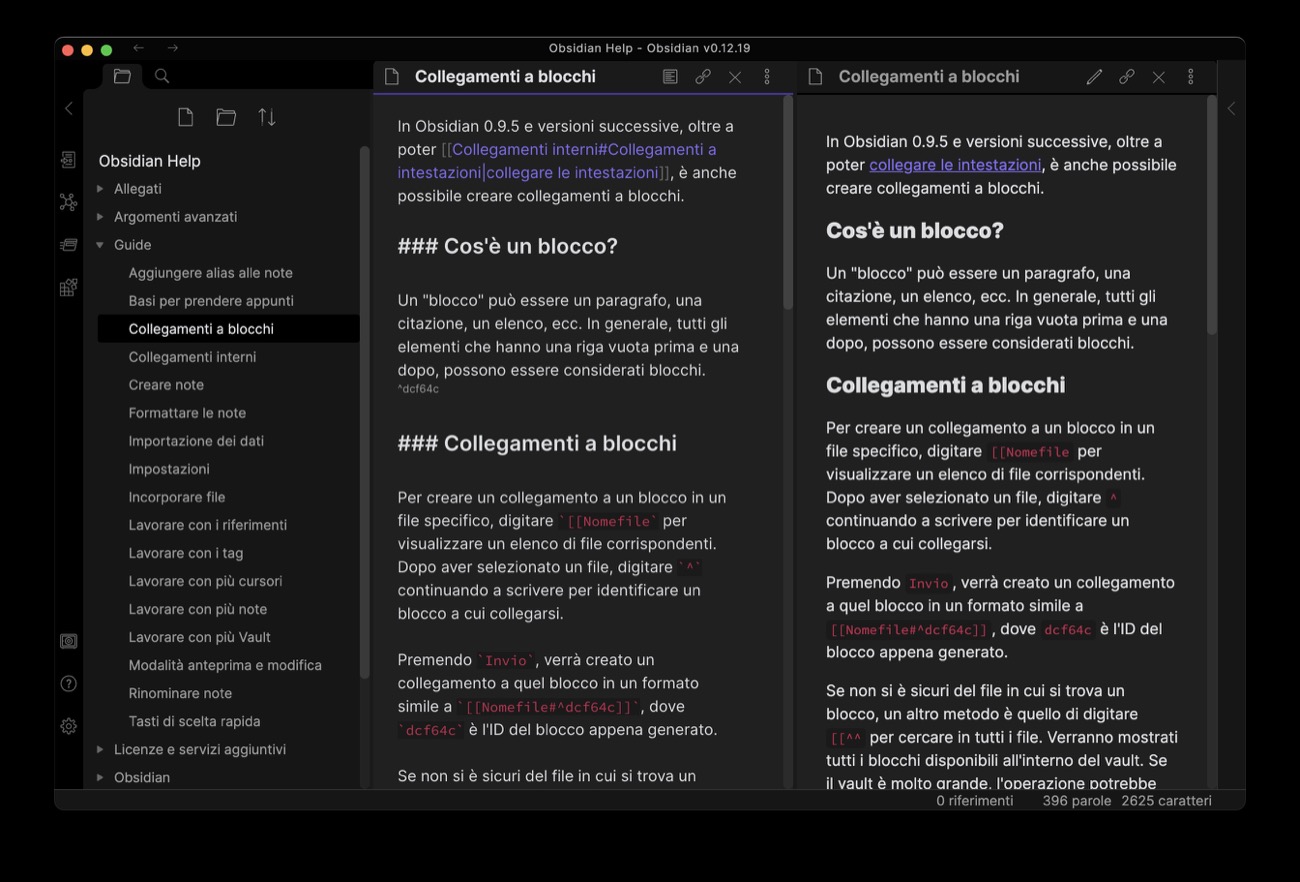Toggle preview mode in the left pane

point(670,77)
